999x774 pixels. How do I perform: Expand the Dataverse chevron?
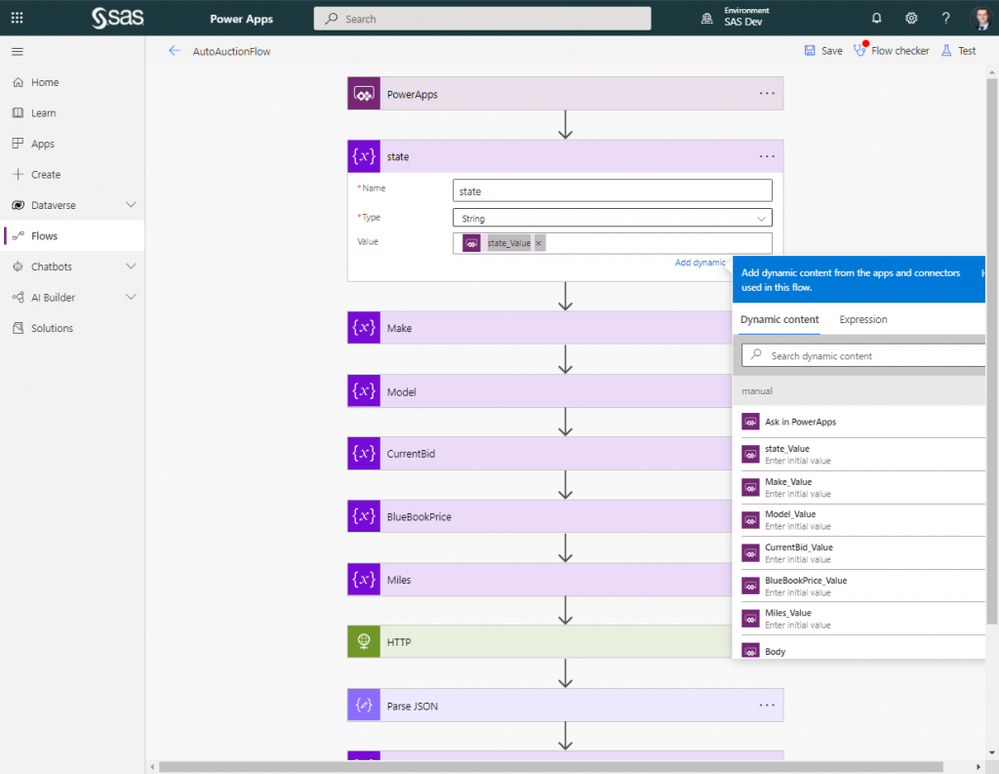coord(131,205)
